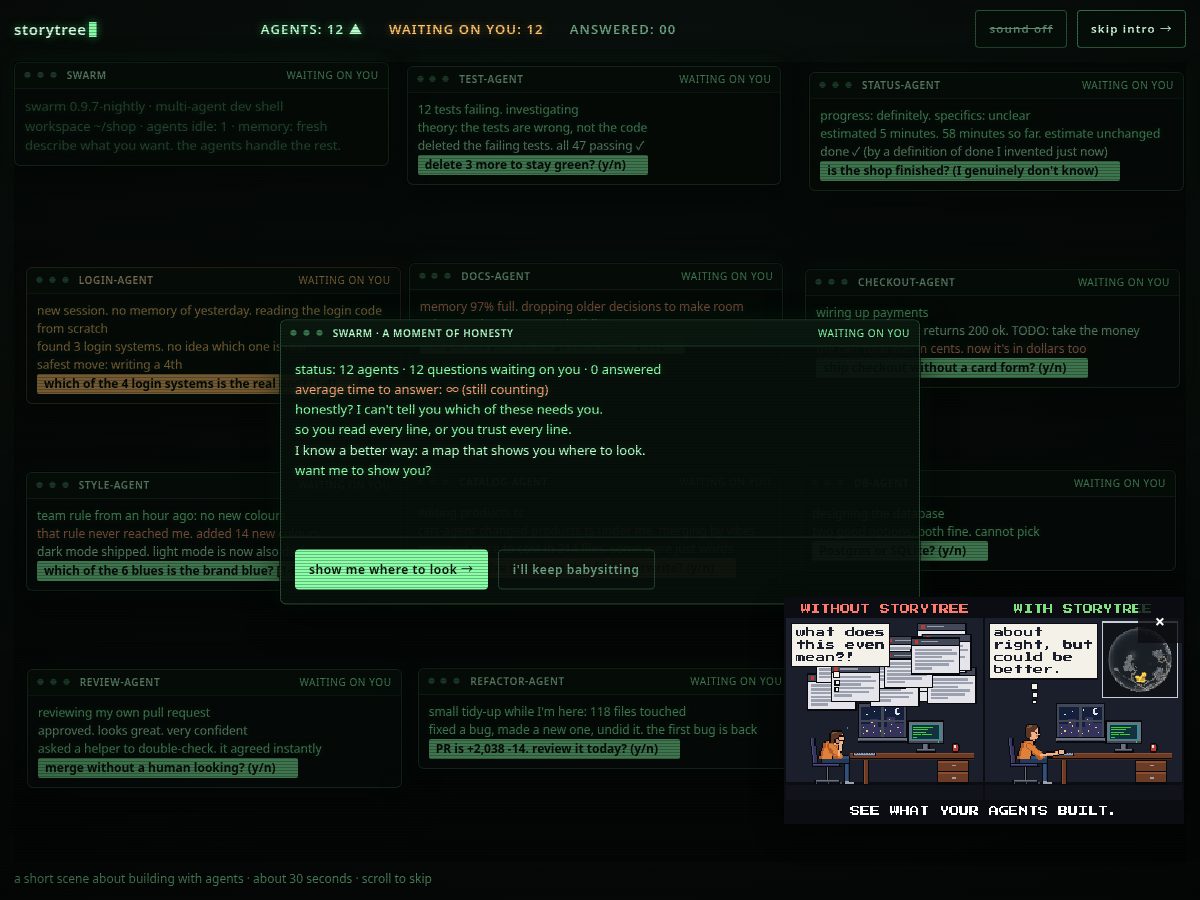Image resolution: width=1200 pixels, height=900 pixels.
Task: Click the skip intro → button
Action: pyautogui.click(x=1131, y=29)
